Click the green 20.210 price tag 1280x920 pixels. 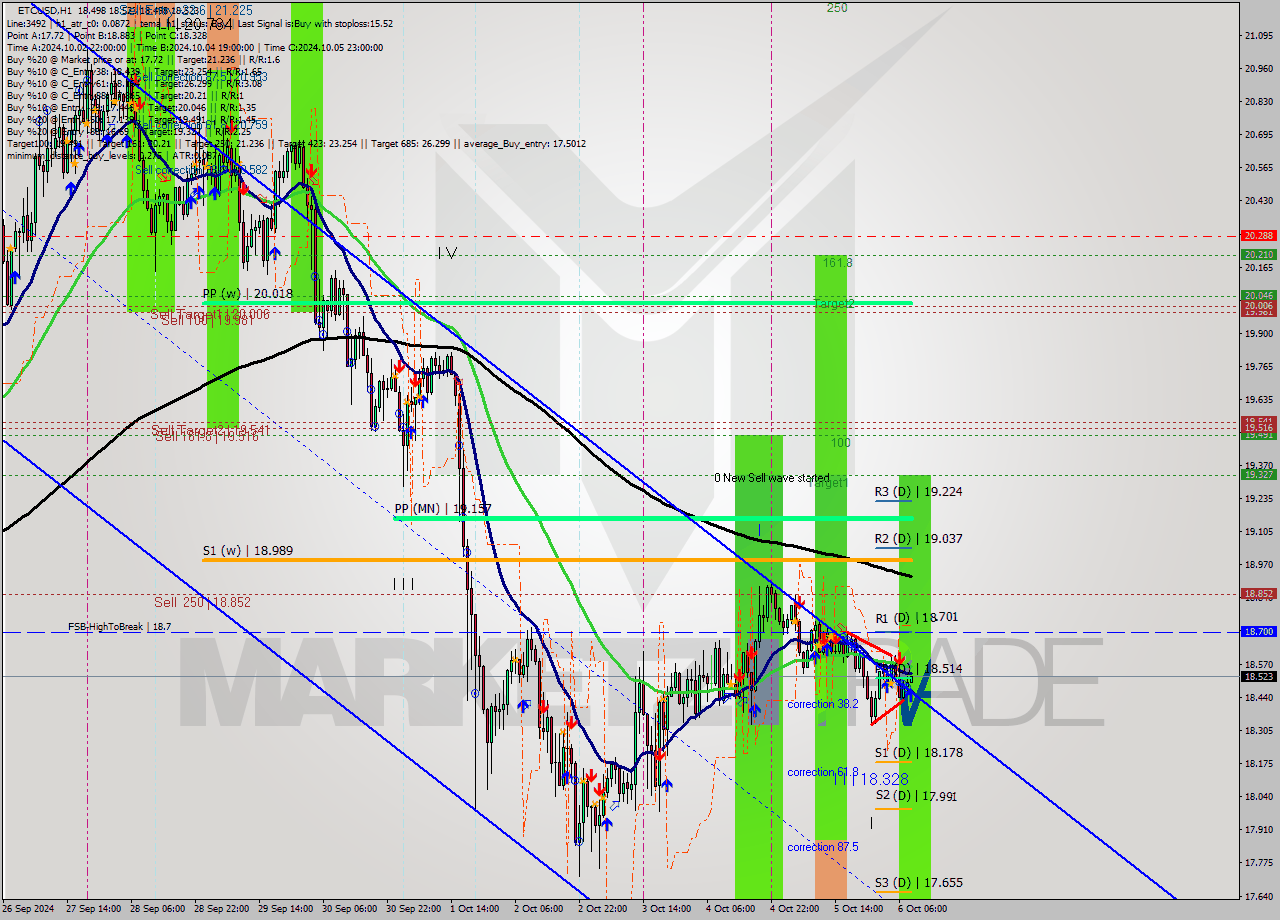click(x=1258, y=255)
